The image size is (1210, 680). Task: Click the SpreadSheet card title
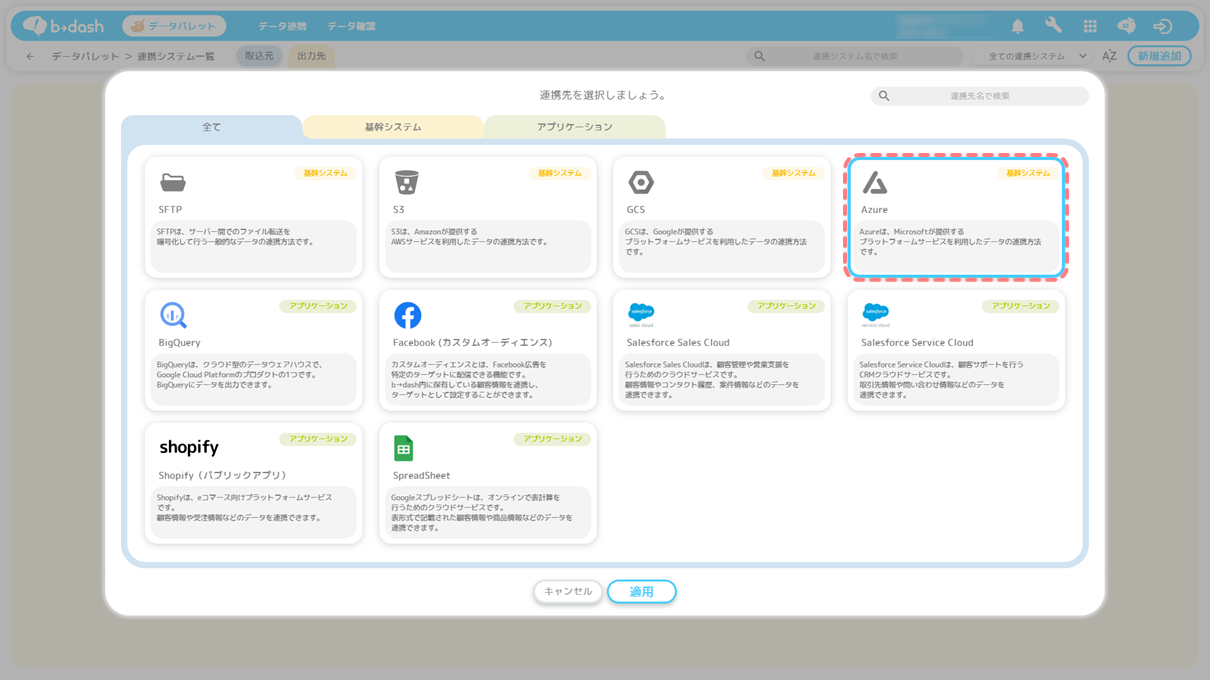pos(421,476)
